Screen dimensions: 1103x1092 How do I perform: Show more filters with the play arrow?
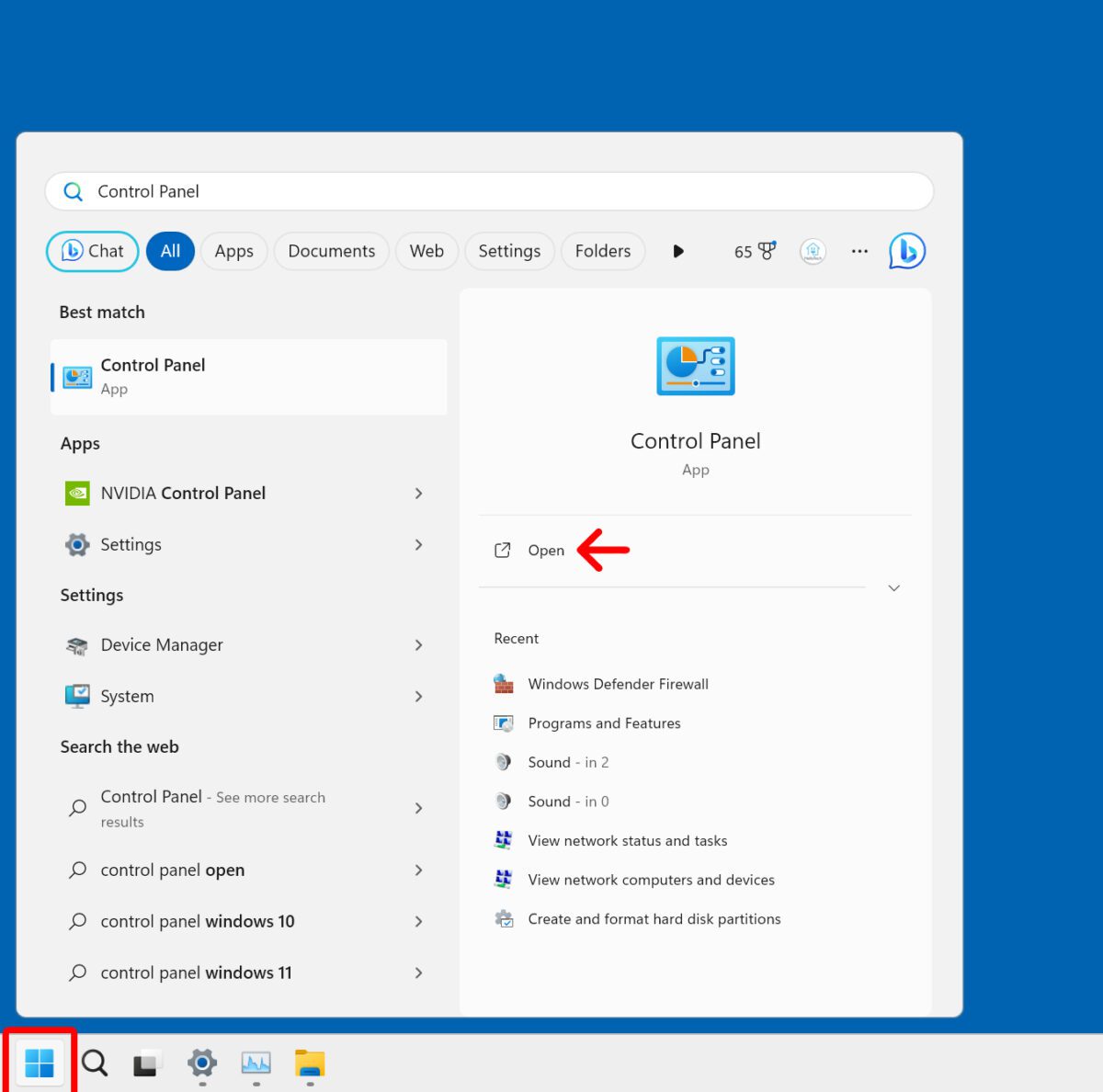coord(678,251)
